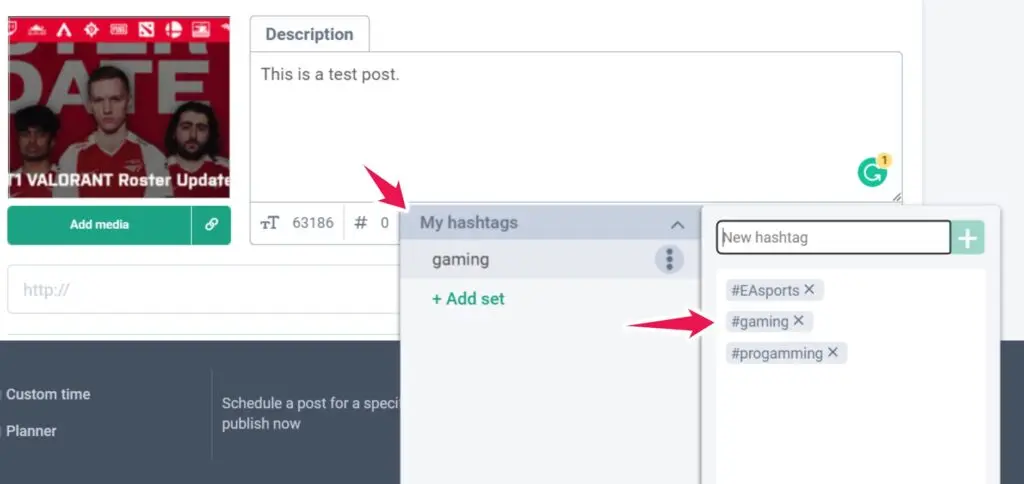The height and width of the screenshot is (484, 1024).
Task: Remove the #EAsports hashtag
Action: pos(810,290)
